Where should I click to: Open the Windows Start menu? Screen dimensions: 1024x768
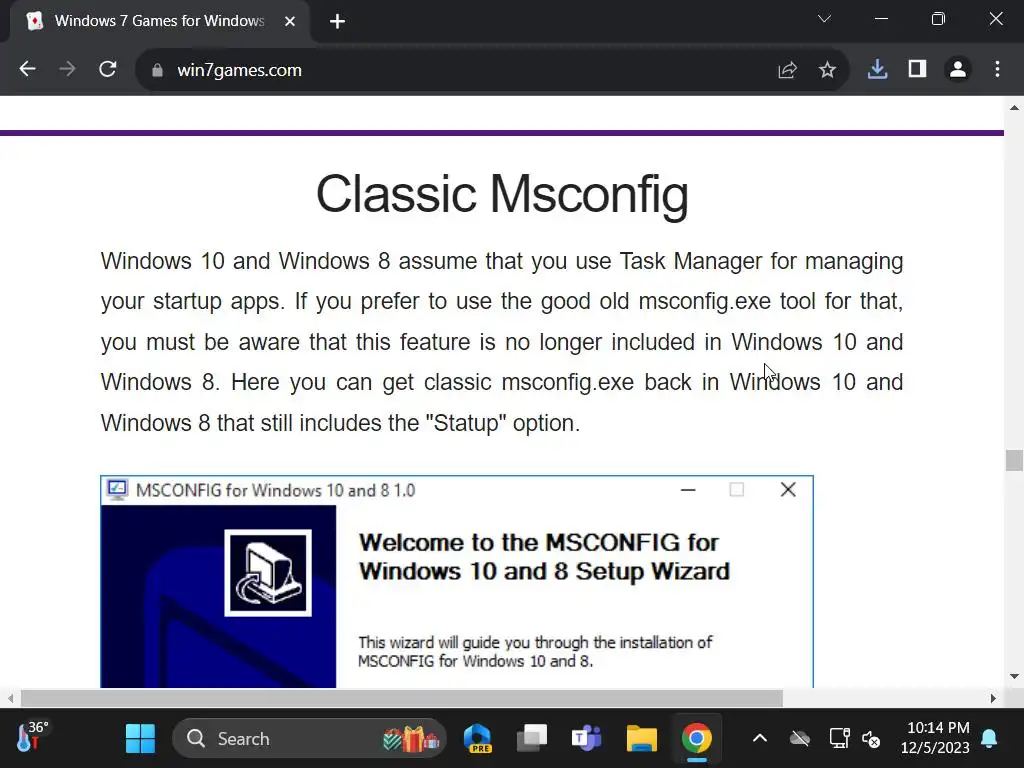click(x=140, y=739)
